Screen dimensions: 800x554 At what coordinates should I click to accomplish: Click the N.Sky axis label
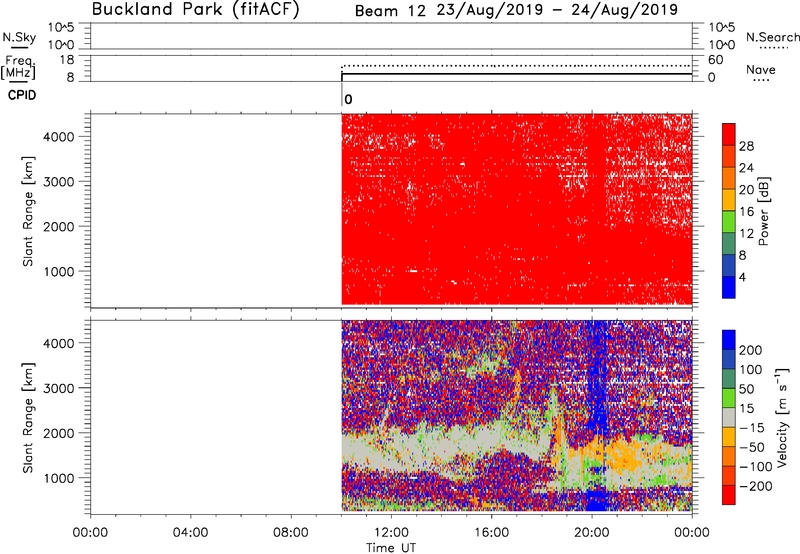19,37
